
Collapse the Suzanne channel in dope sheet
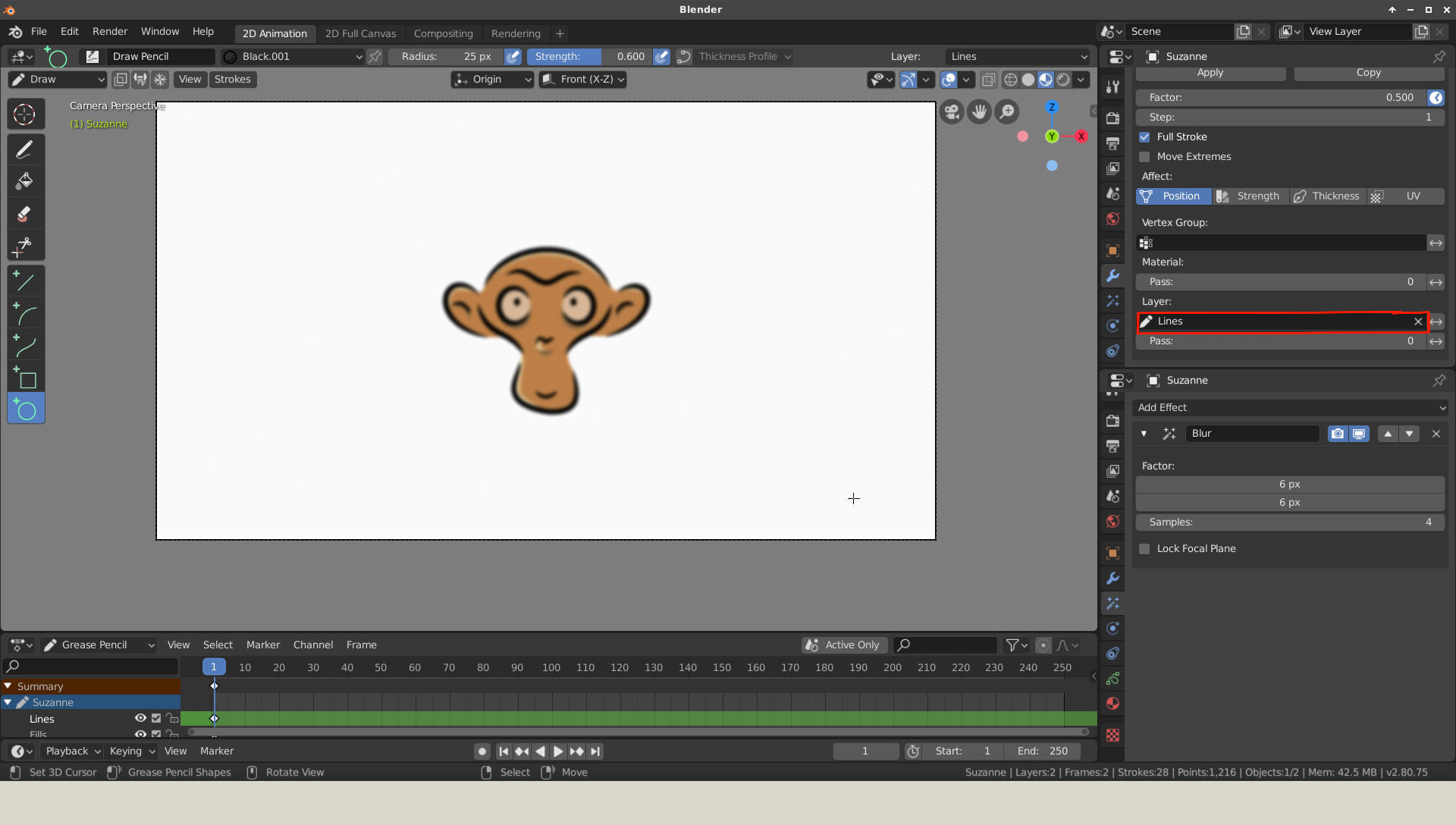[8, 703]
